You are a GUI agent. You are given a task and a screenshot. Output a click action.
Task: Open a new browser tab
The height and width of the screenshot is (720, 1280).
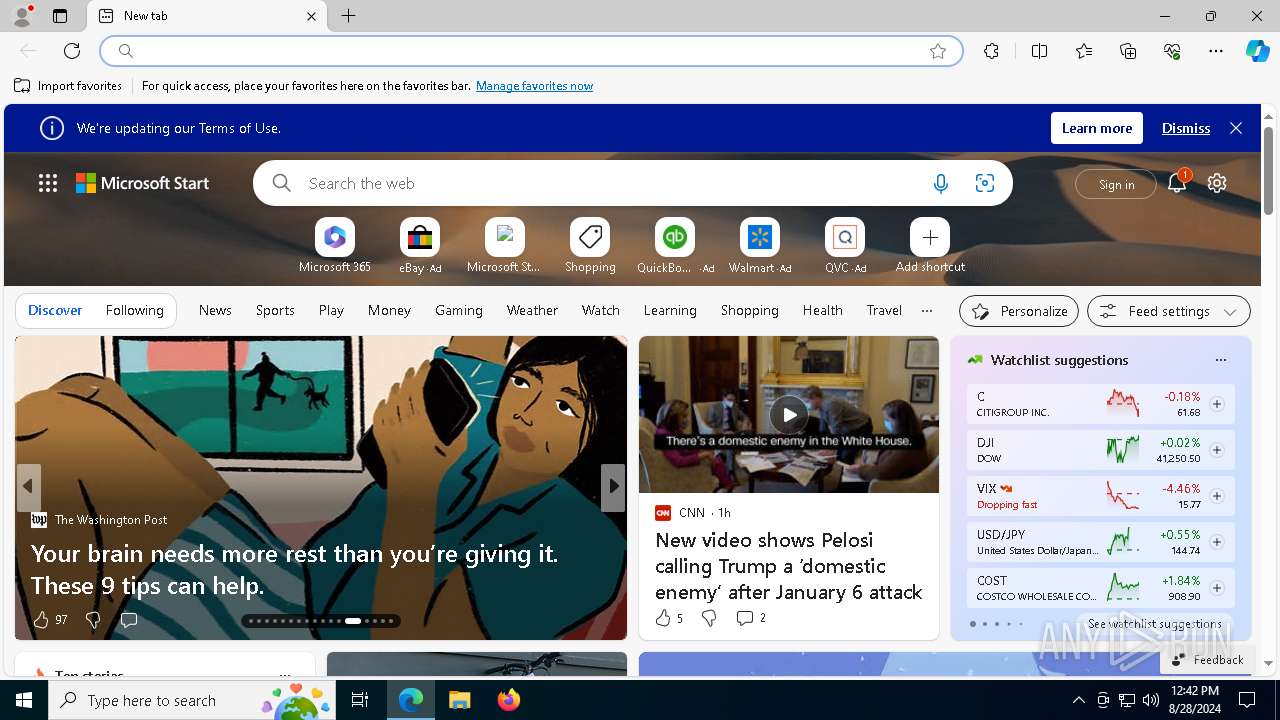[348, 16]
